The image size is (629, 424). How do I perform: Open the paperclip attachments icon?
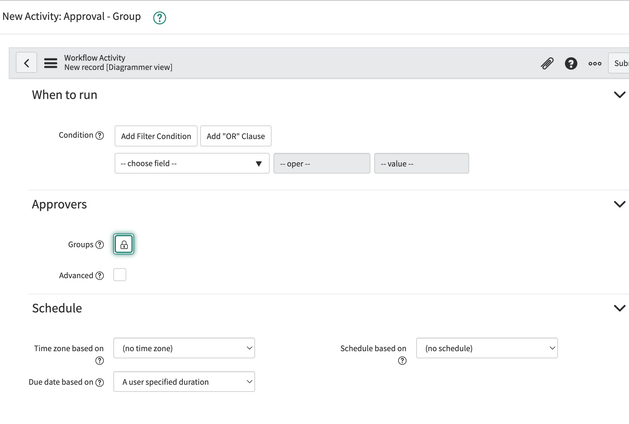click(x=547, y=63)
